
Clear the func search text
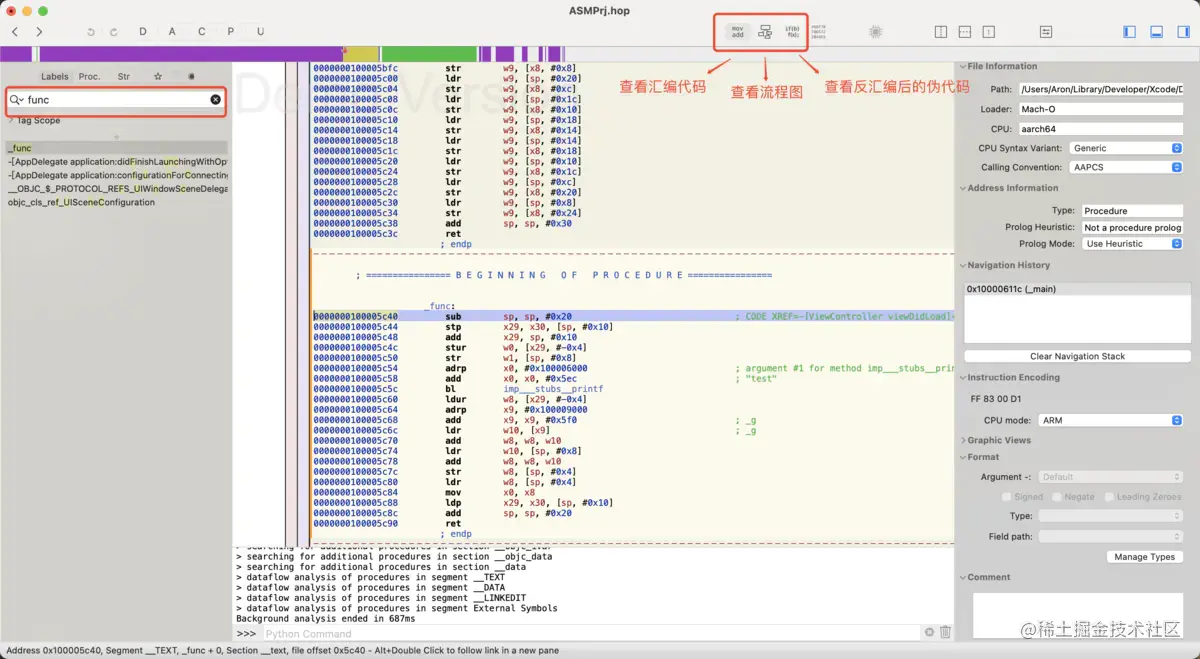(x=215, y=100)
